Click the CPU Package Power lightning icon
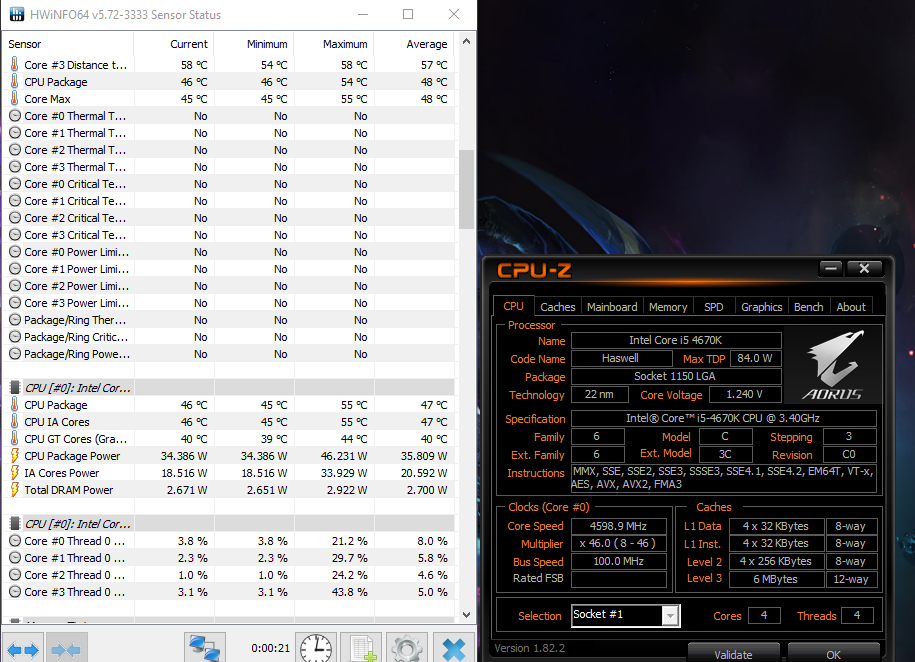915x662 pixels. (15, 455)
